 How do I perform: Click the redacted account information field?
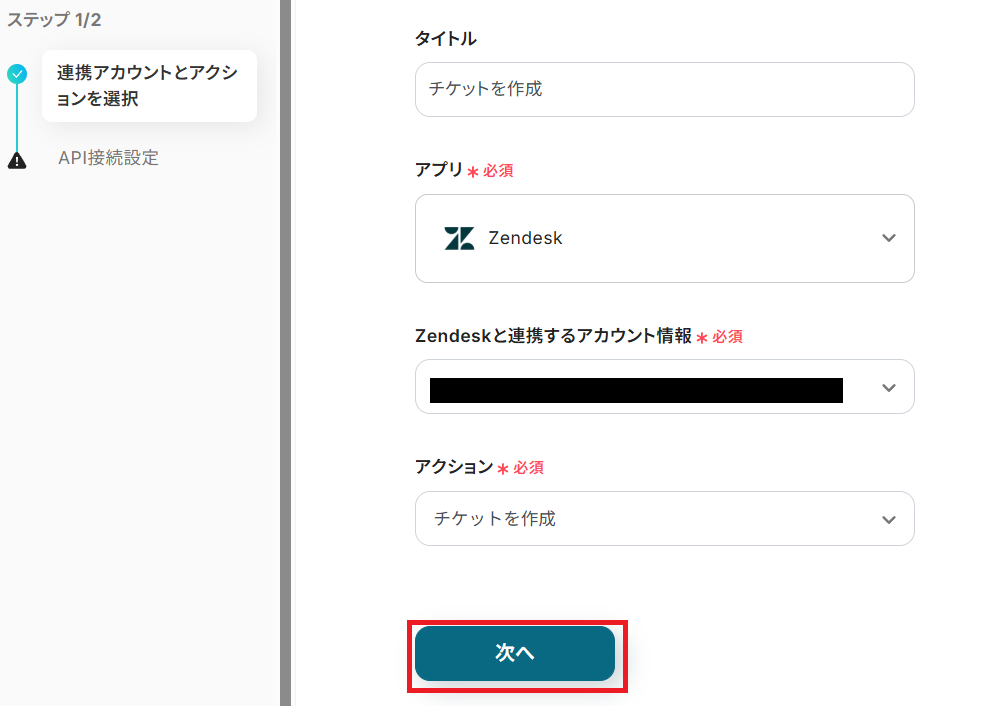tap(636, 389)
